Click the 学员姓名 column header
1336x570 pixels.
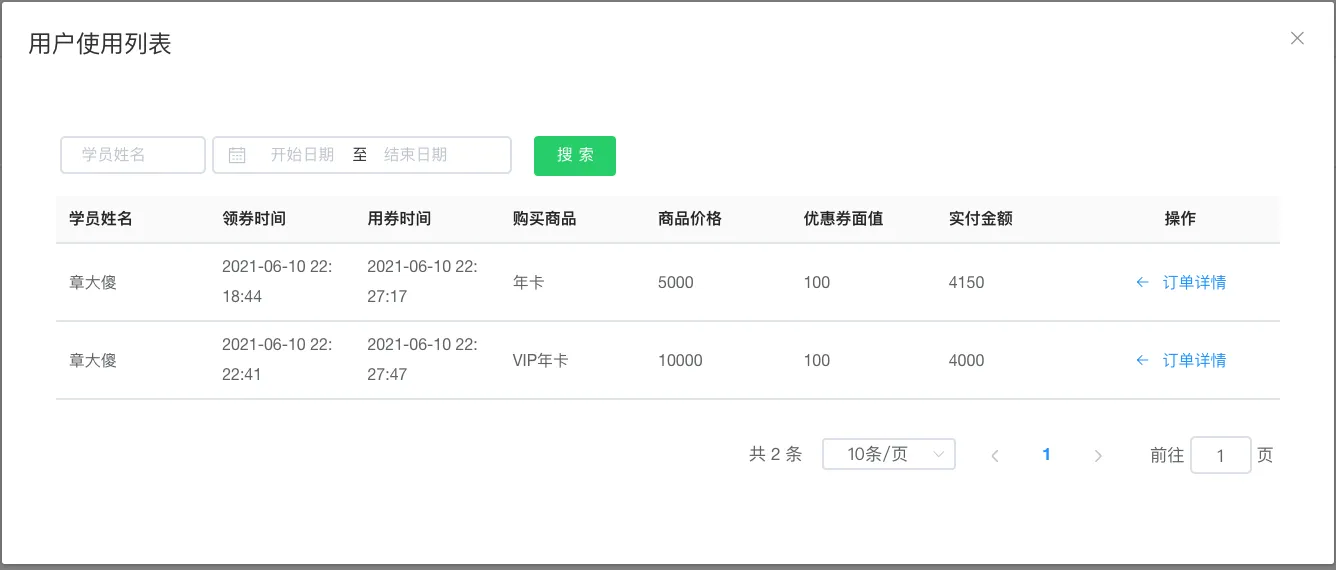click(x=101, y=218)
